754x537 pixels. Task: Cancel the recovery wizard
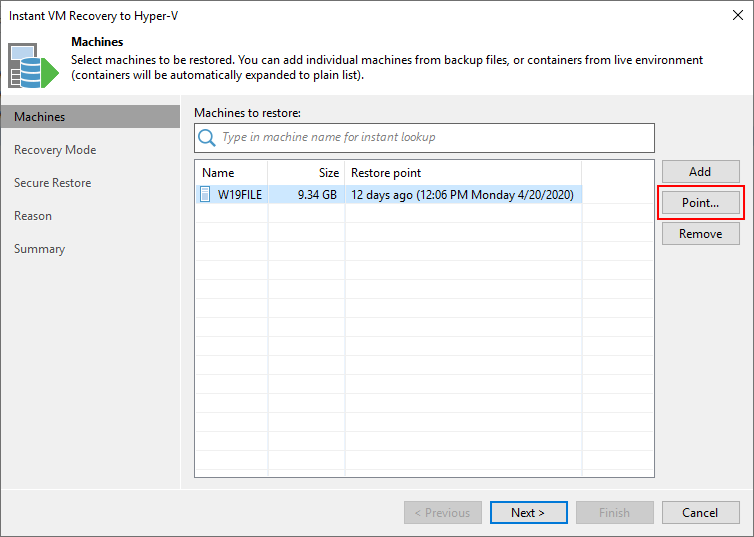[700, 512]
